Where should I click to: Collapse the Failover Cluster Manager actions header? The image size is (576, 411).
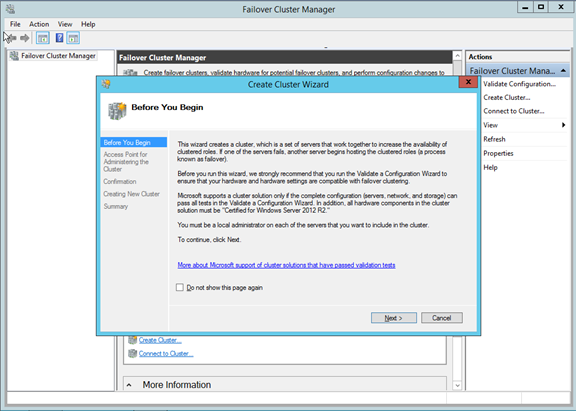pos(563,71)
